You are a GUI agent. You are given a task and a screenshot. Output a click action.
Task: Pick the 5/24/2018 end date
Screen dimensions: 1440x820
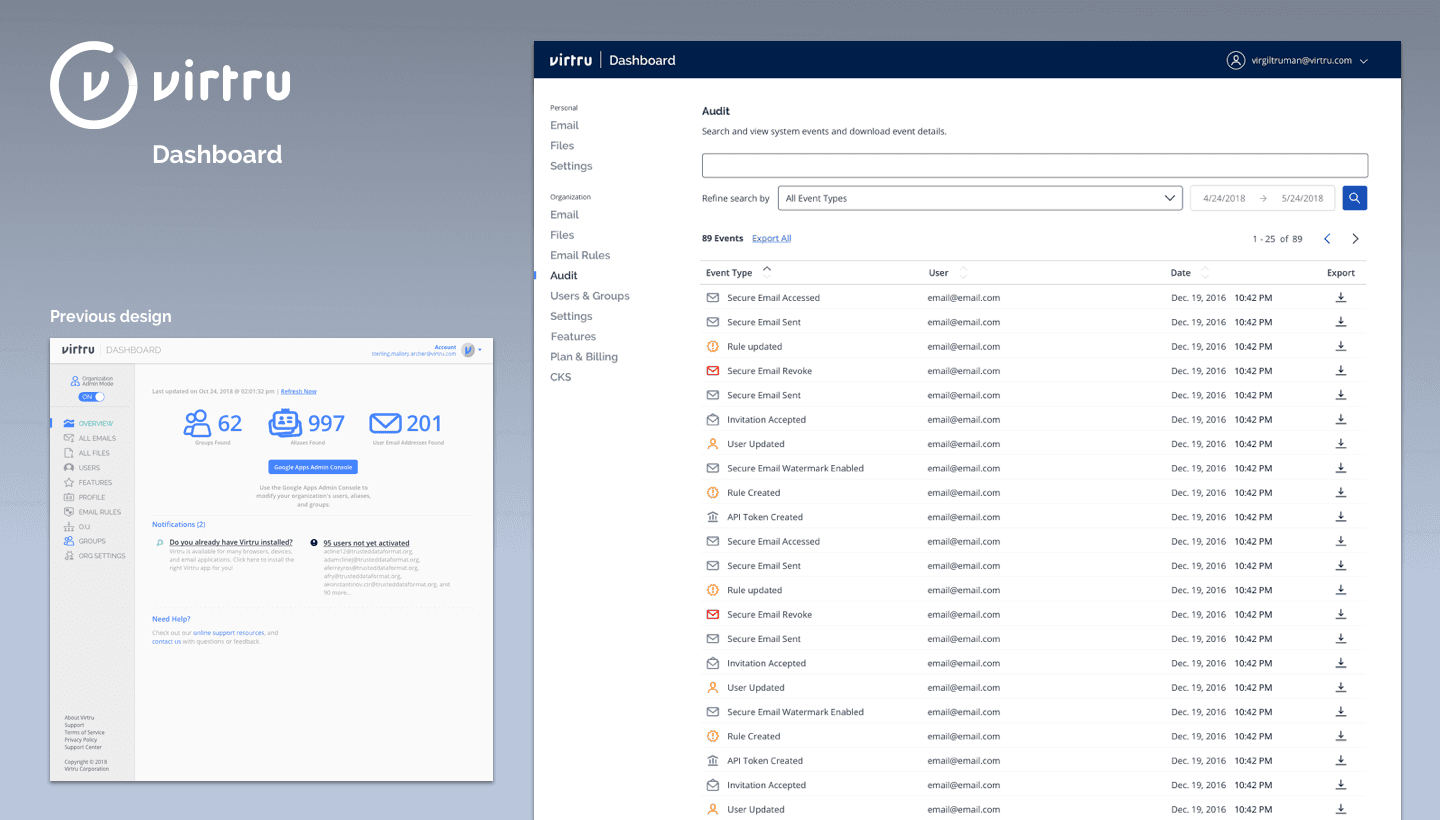[1302, 198]
